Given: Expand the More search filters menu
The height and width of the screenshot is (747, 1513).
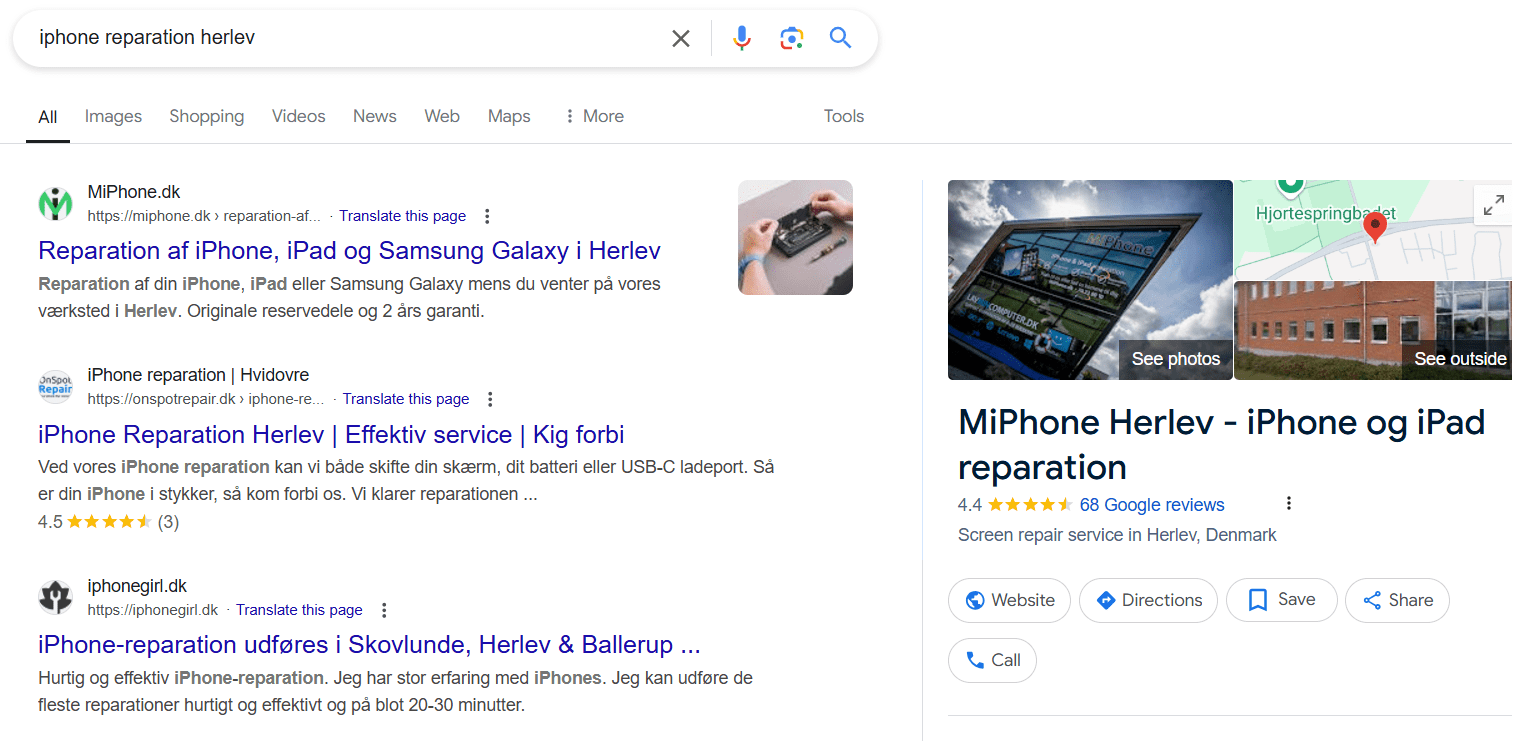Looking at the screenshot, I should pyautogui.click(x=594, y=116).
